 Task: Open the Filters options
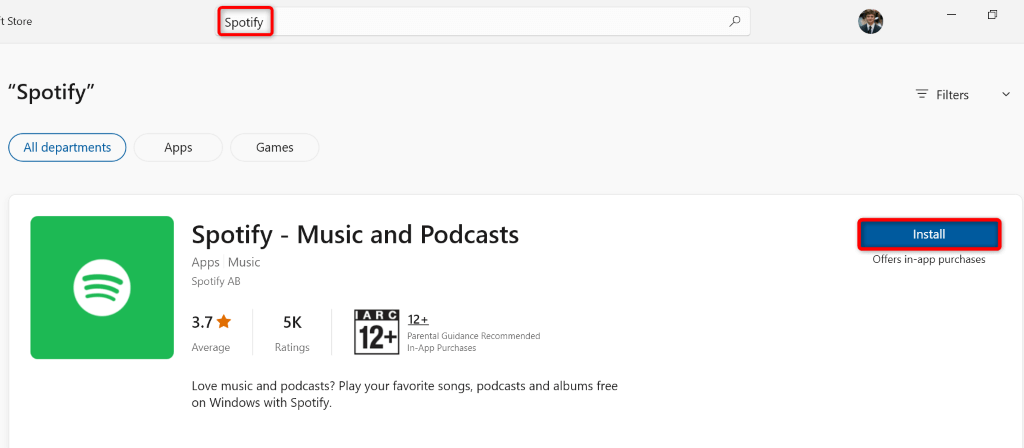tap(942, 94)
